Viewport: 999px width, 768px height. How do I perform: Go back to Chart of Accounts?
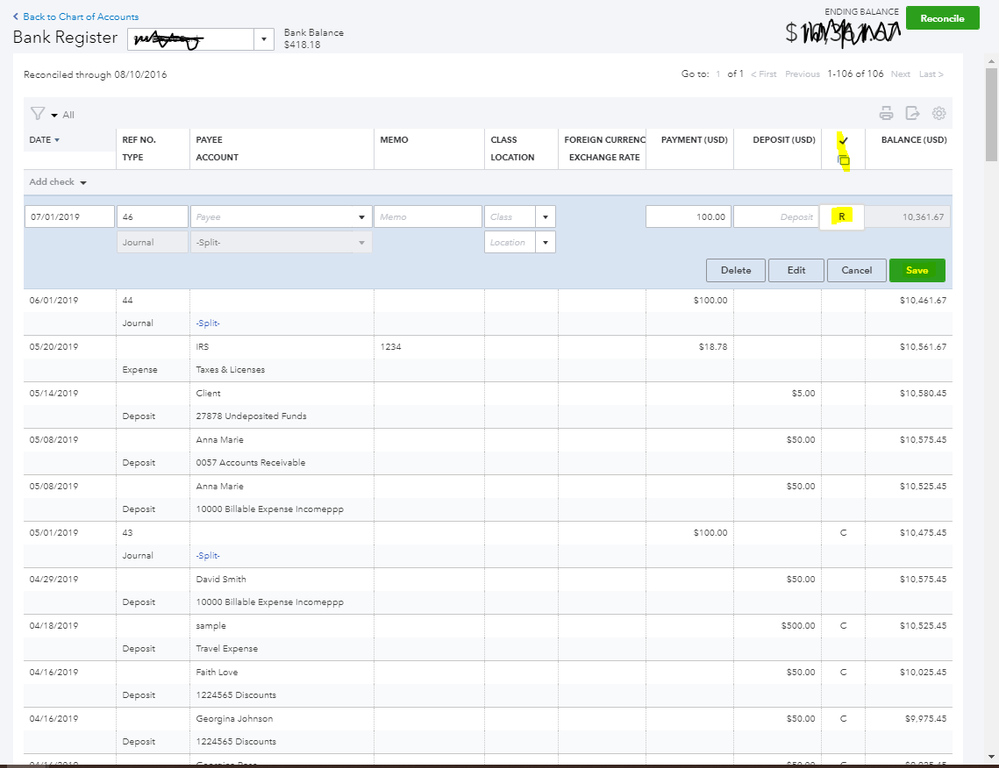coord(80,17)
